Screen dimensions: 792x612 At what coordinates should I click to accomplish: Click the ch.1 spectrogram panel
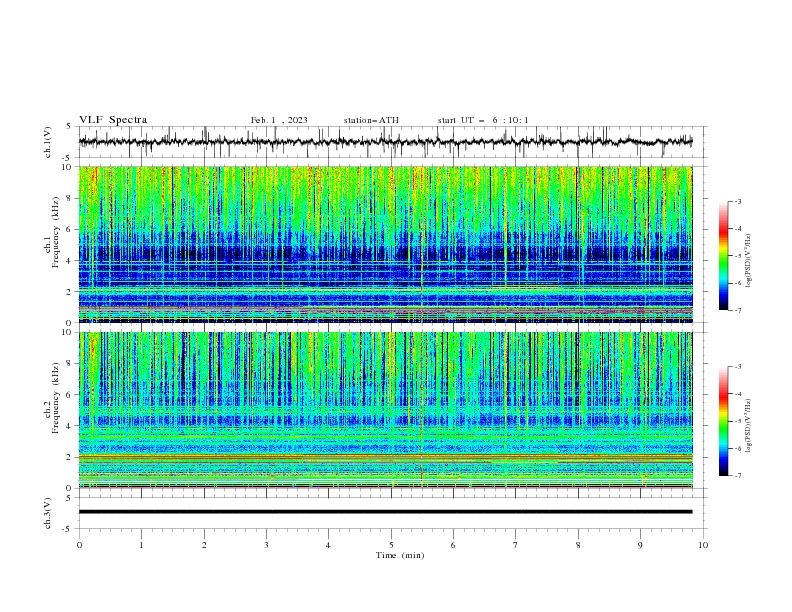385,244
